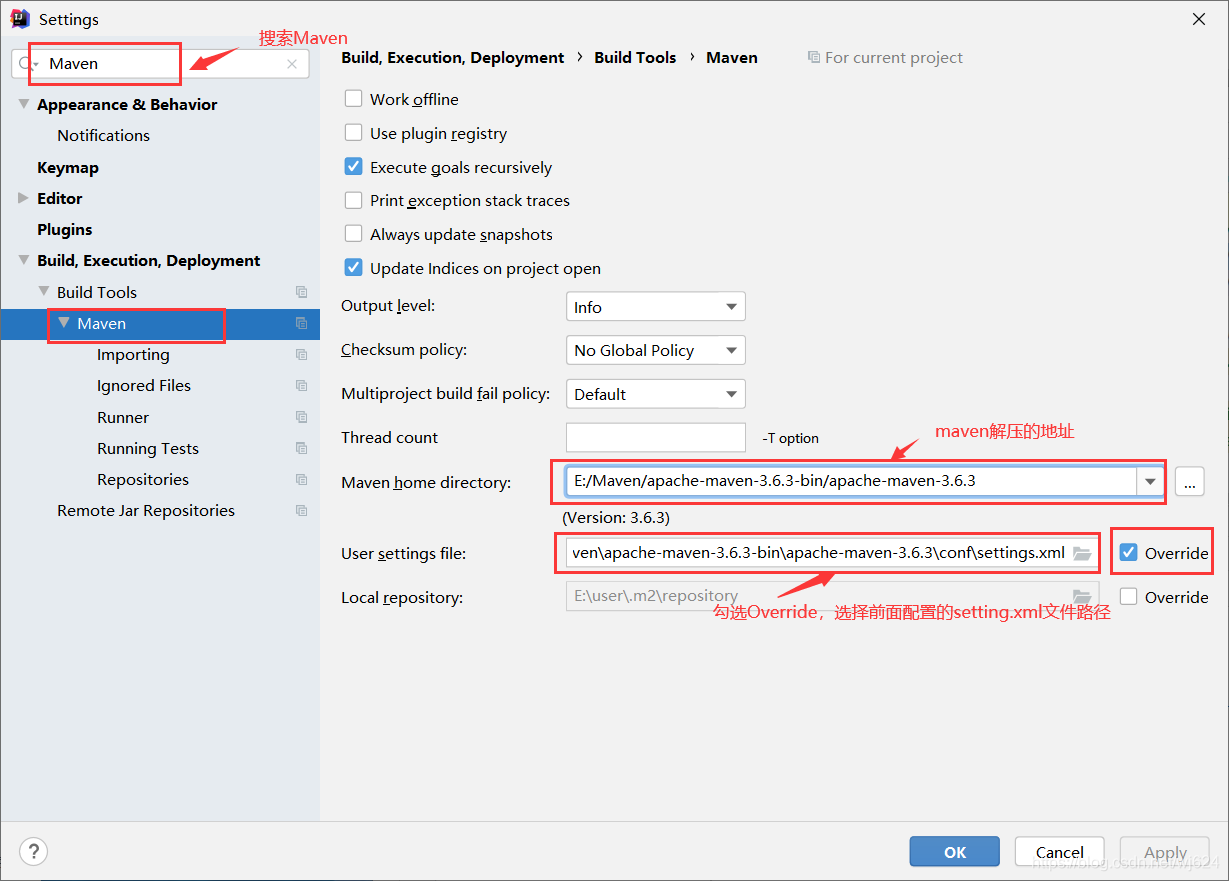This screenshot has width=1229, height=881.
Task: Open the Notifications settings page
Action: (x=103, y=135)
